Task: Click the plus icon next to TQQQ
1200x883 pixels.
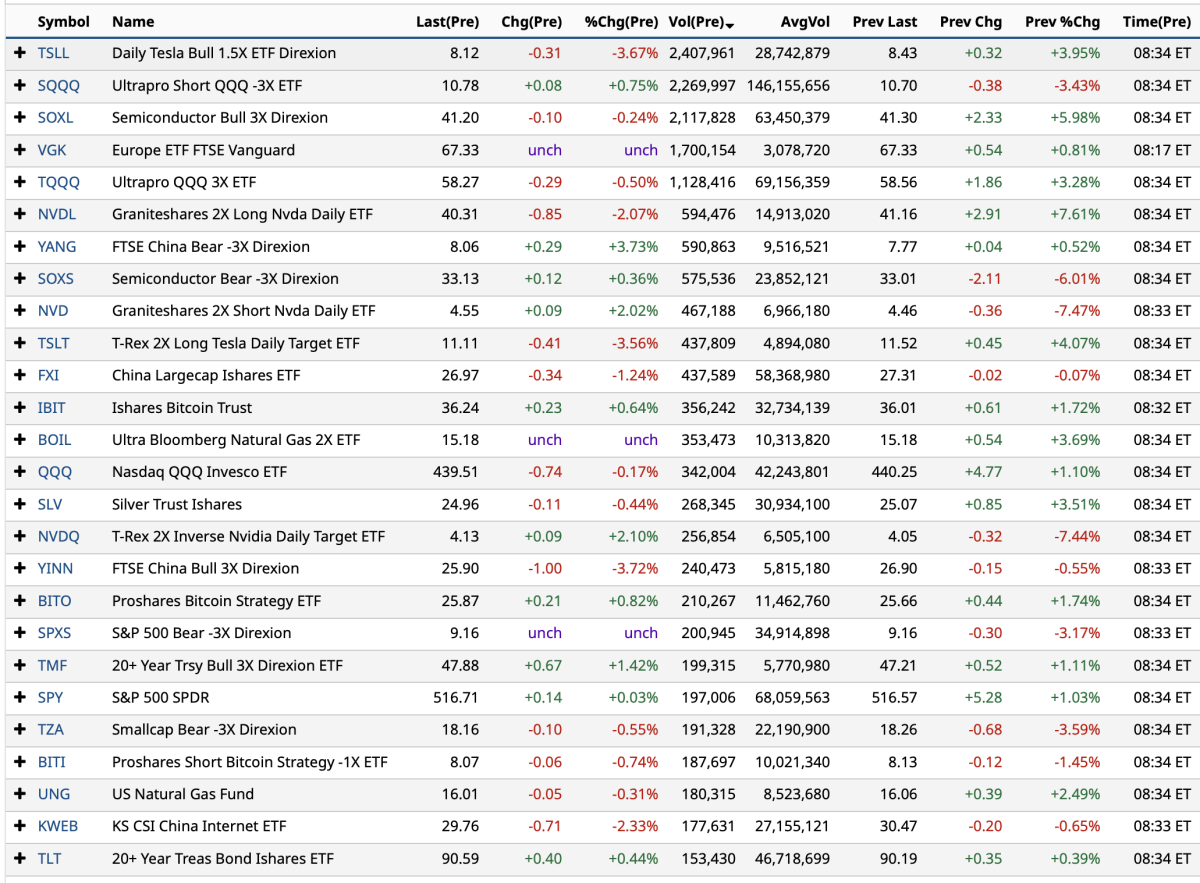Action: (19, 182)
